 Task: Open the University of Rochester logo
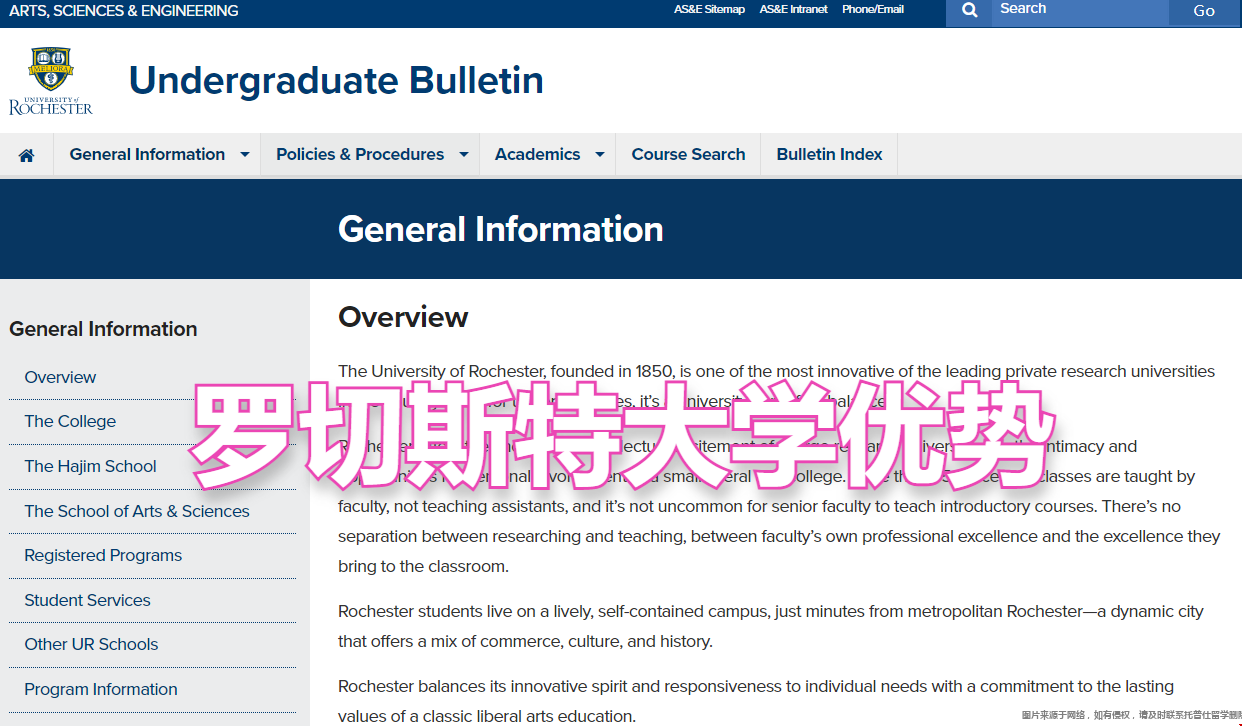tap(51, 81)
